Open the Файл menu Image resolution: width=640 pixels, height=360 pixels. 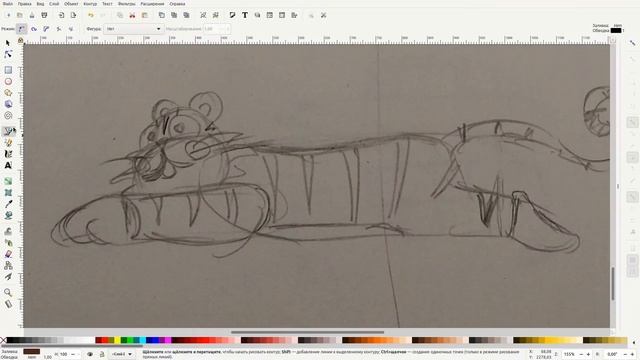8,4
